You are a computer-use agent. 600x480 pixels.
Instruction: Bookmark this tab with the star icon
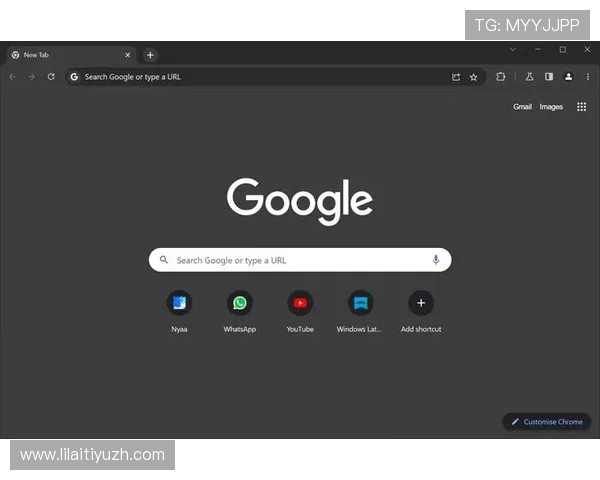(x=474, y=77)
